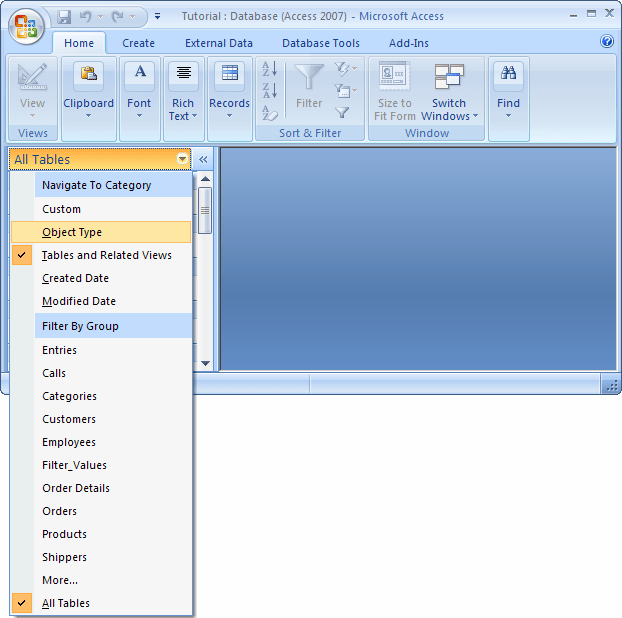Filter by Employees group
Screen dimensions: 622x618
click(x=101, y=442)
